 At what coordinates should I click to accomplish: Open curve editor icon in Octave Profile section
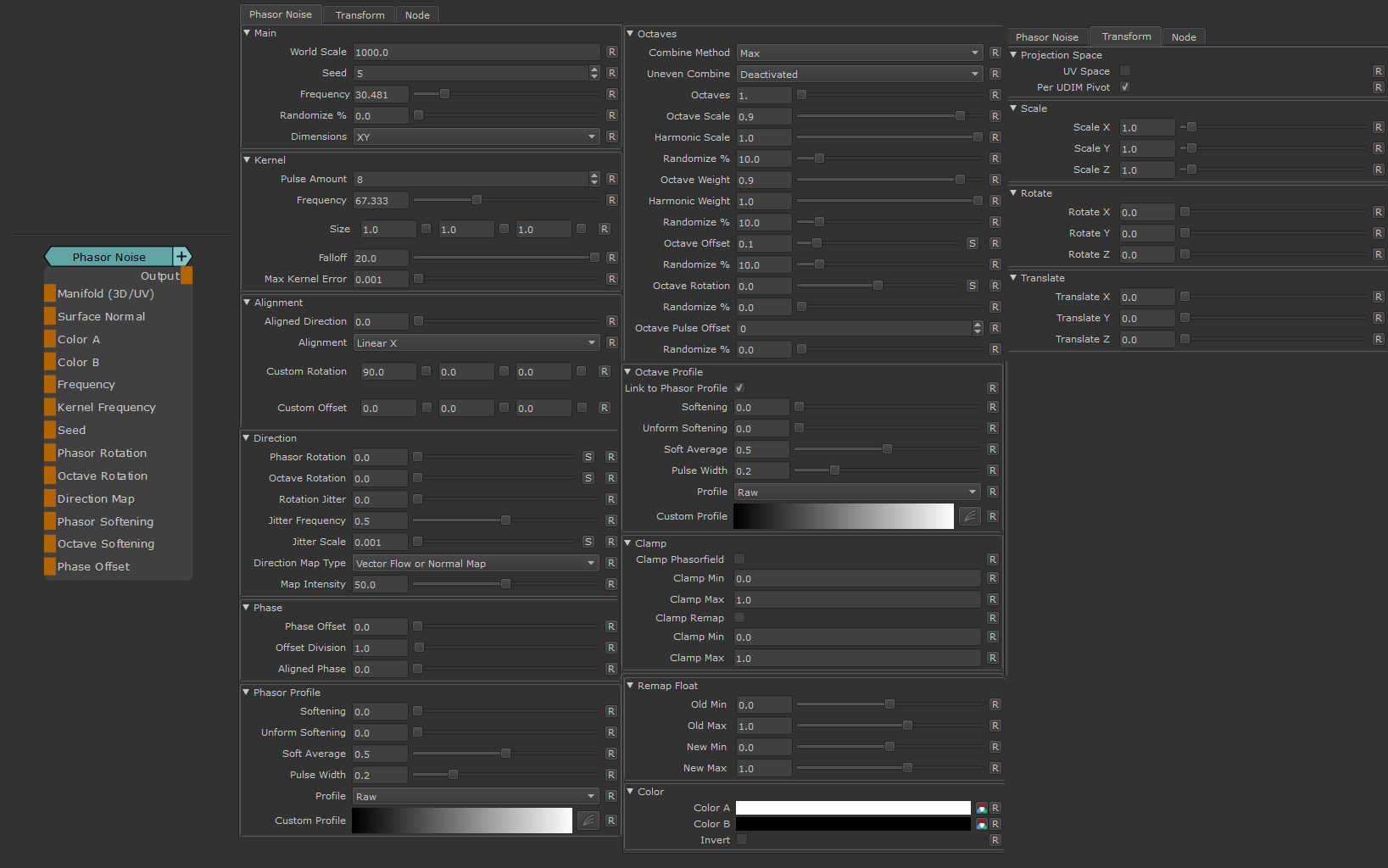969,516
